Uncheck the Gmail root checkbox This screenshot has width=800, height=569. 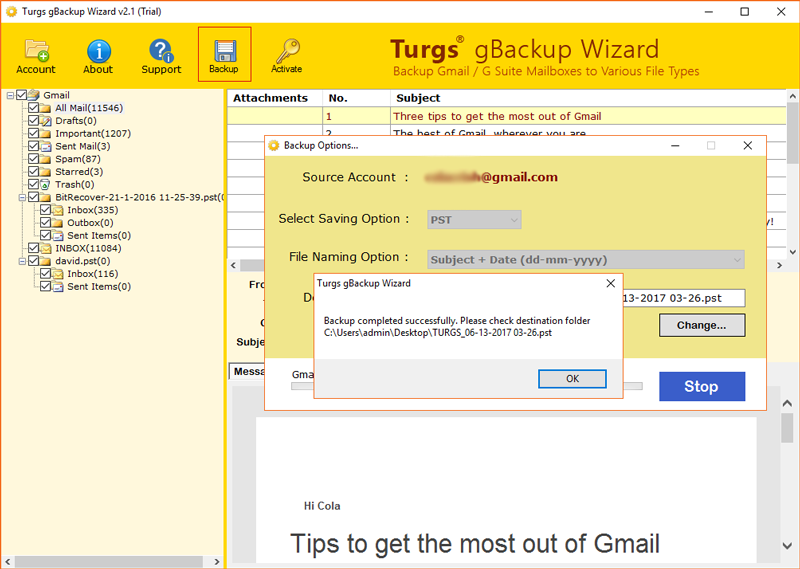[21, 95]
